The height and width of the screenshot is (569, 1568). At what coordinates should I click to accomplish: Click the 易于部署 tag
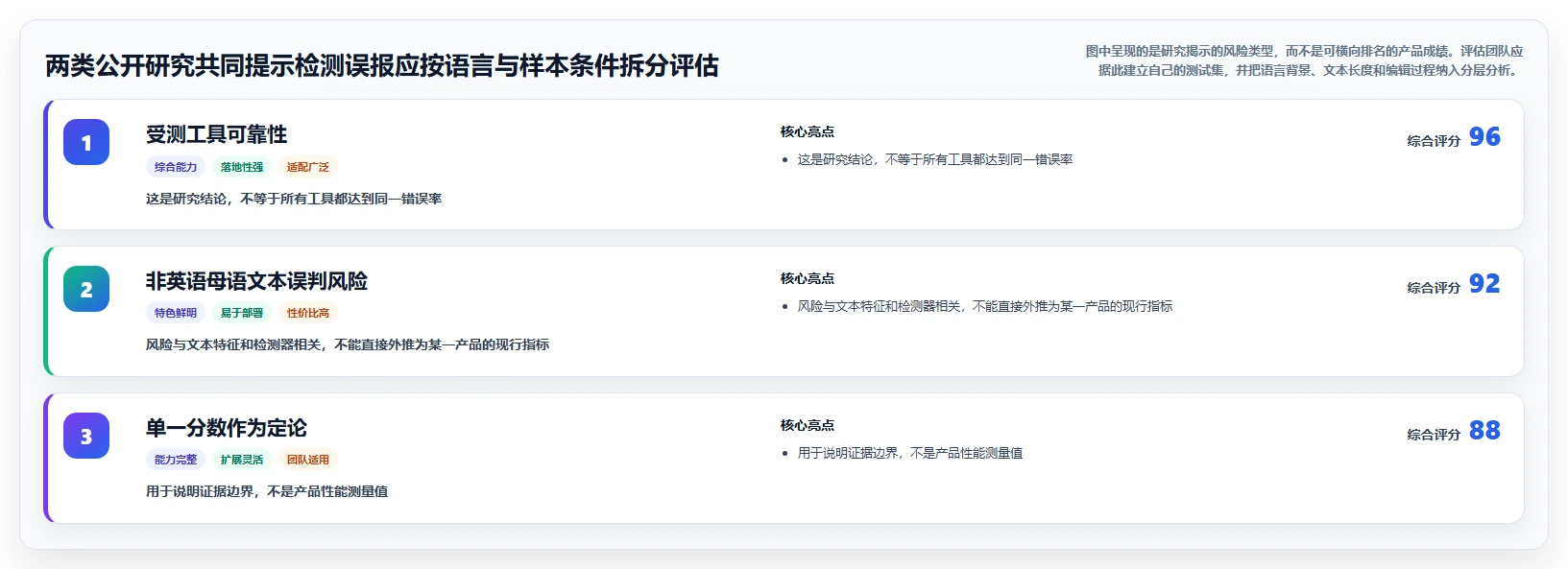[242, 313]
